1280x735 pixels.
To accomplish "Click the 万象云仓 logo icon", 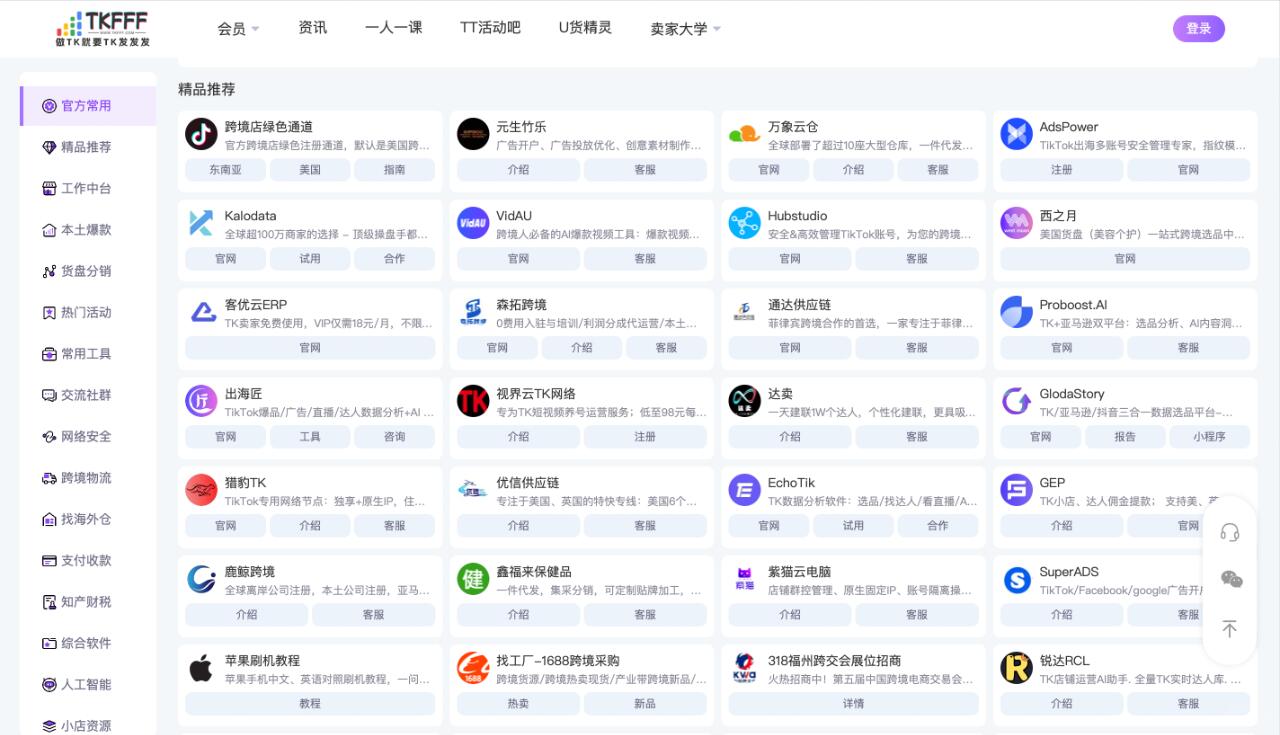I will point(744,134).
